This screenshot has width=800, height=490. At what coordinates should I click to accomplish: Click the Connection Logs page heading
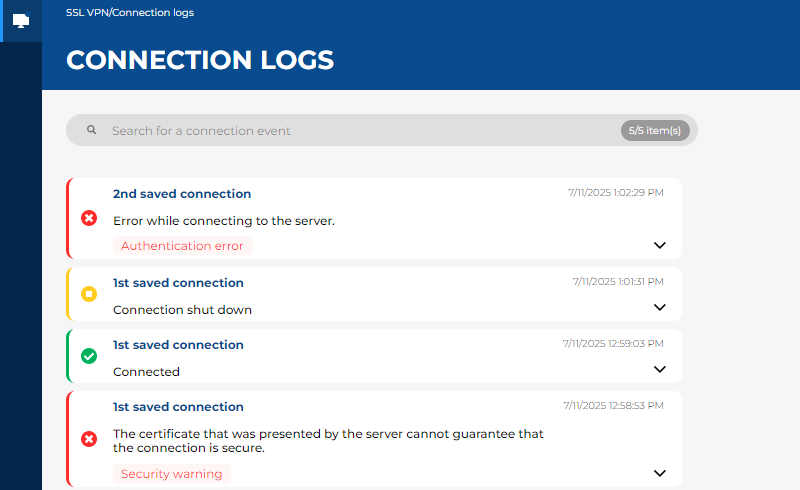point(200,60)
